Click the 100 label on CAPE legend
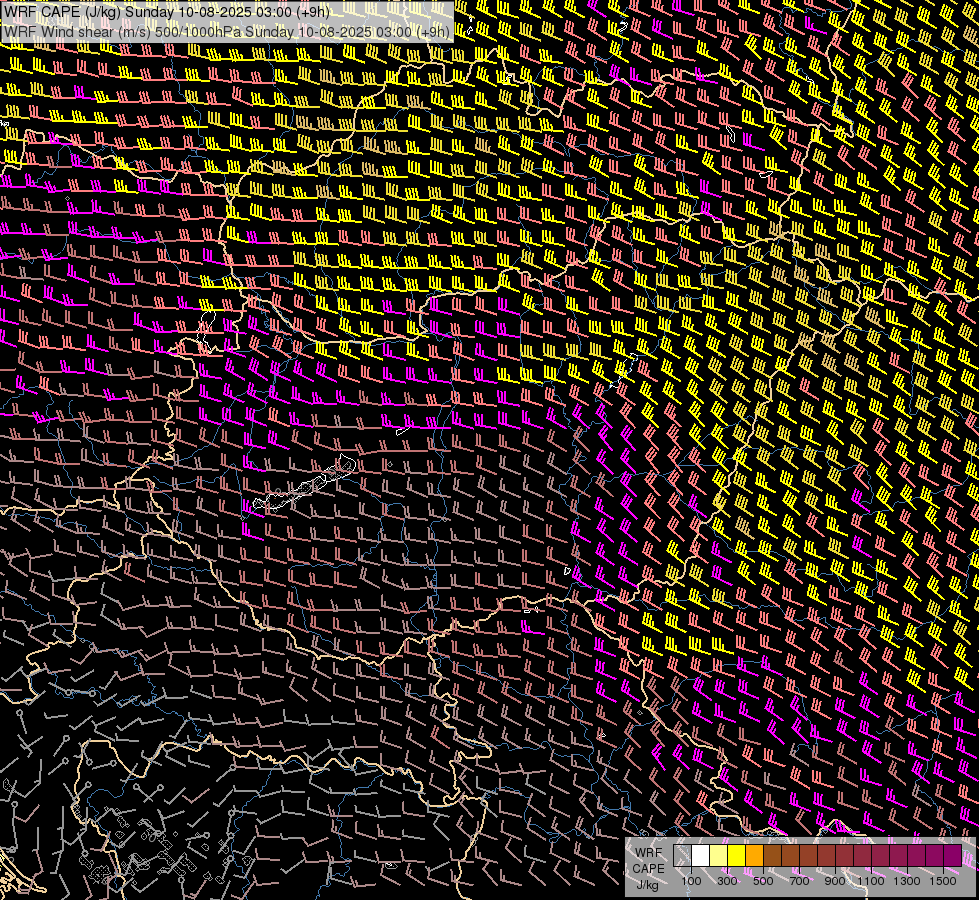This screenshot has width=979, height=900. [x=691, y=881]
